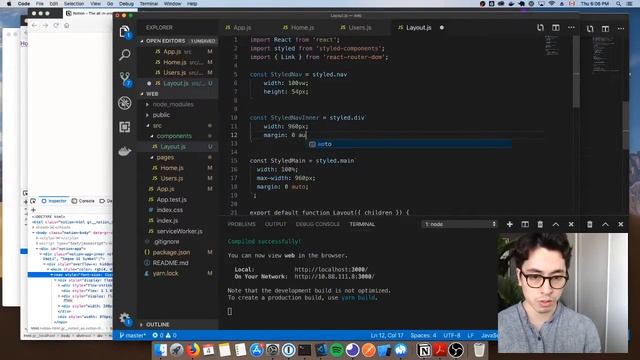
Task: Create a new terminal with plus icon
Action: point(509,224)
